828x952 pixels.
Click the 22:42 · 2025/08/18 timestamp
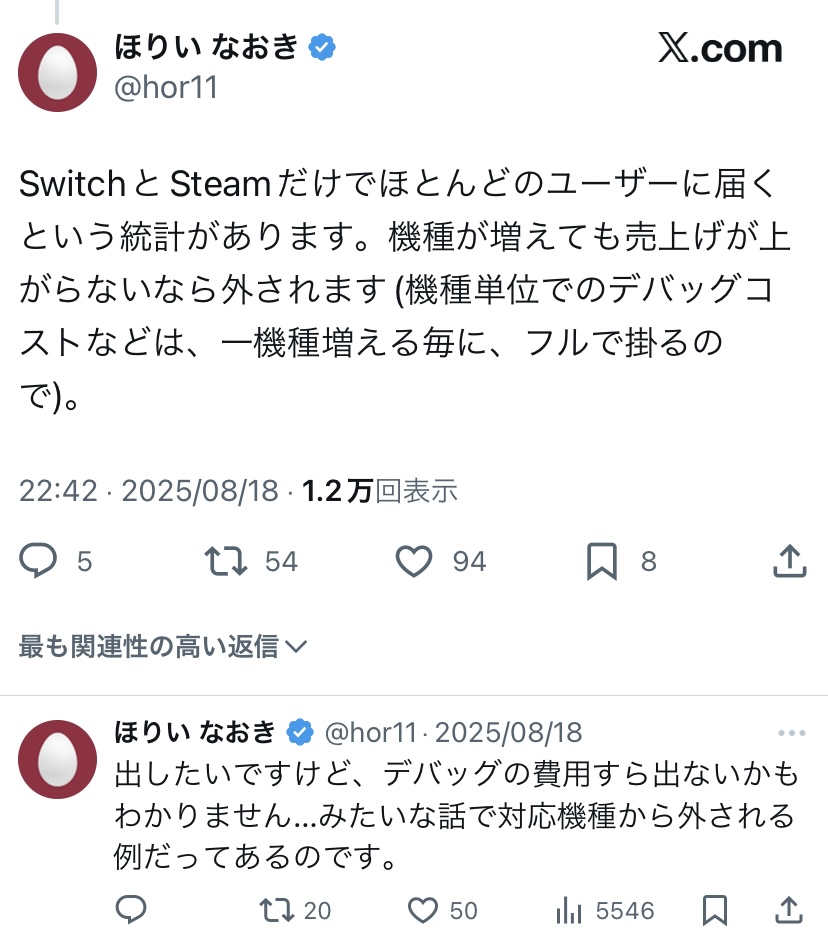click(x=149, y=490)
